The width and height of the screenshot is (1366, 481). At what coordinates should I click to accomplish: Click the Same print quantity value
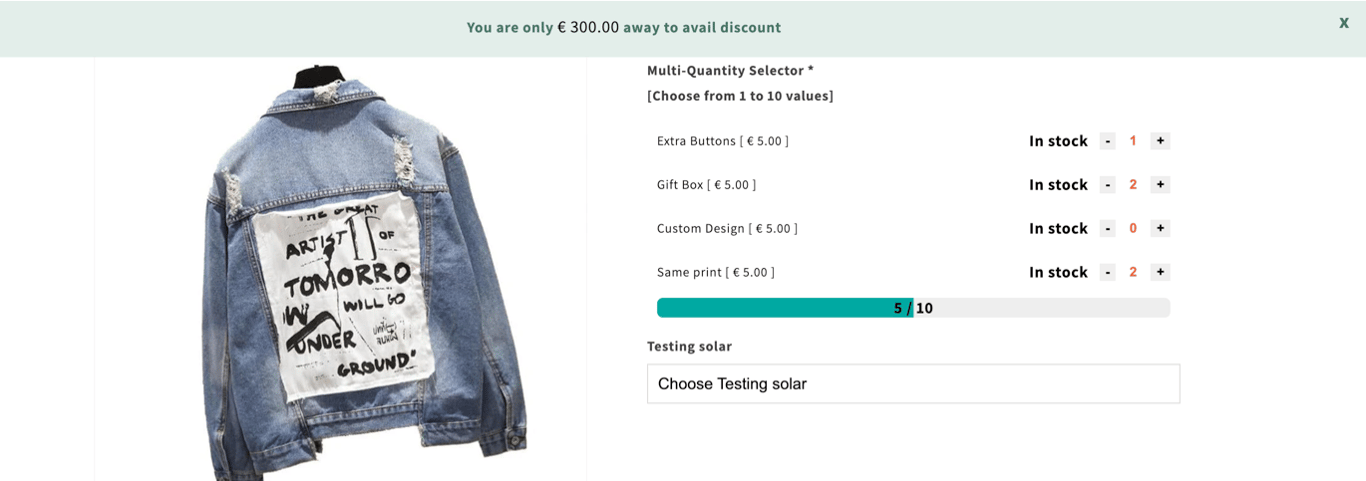pos(1133,272)
